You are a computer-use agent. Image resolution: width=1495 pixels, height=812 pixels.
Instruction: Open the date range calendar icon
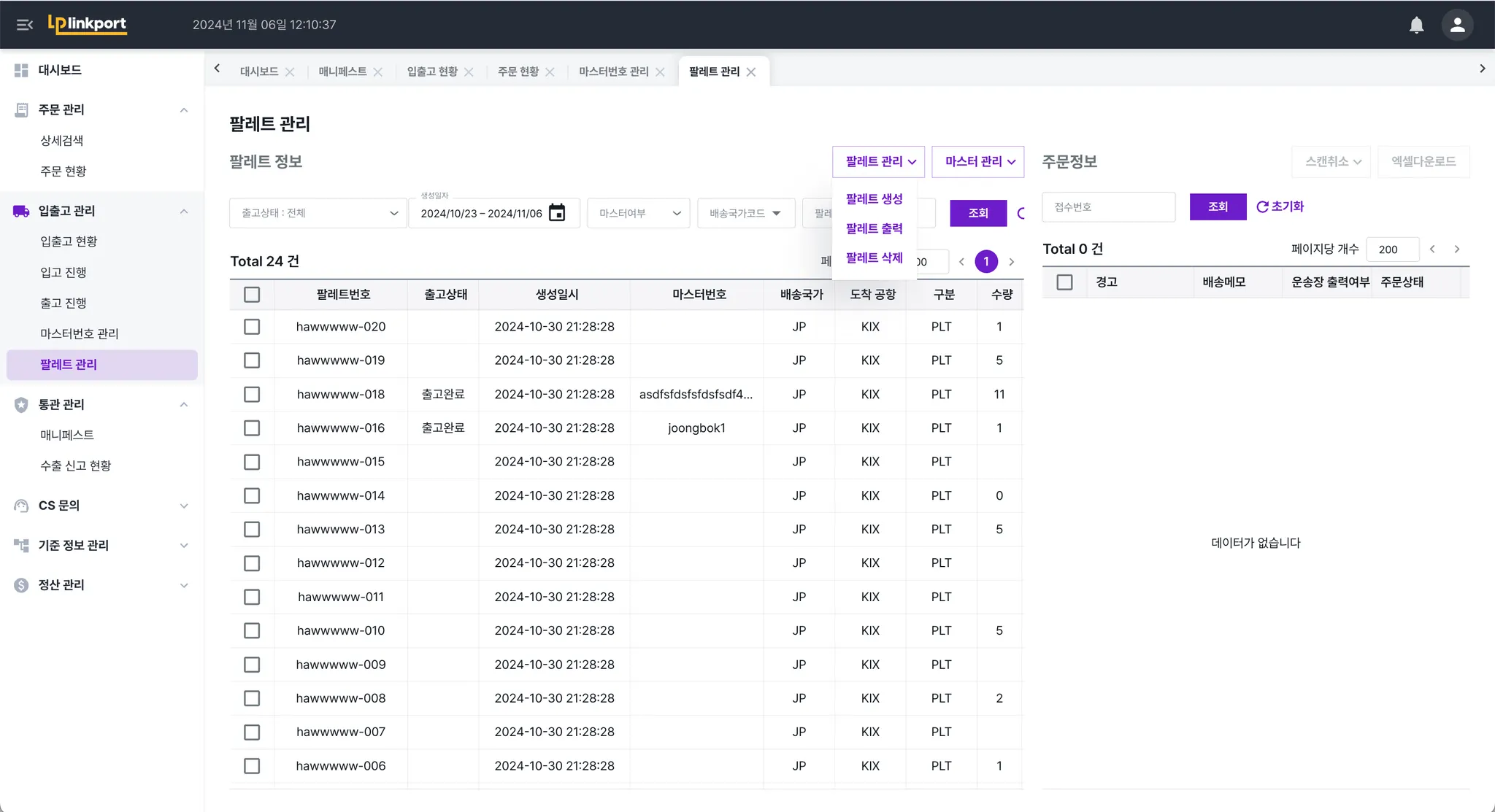557,213
